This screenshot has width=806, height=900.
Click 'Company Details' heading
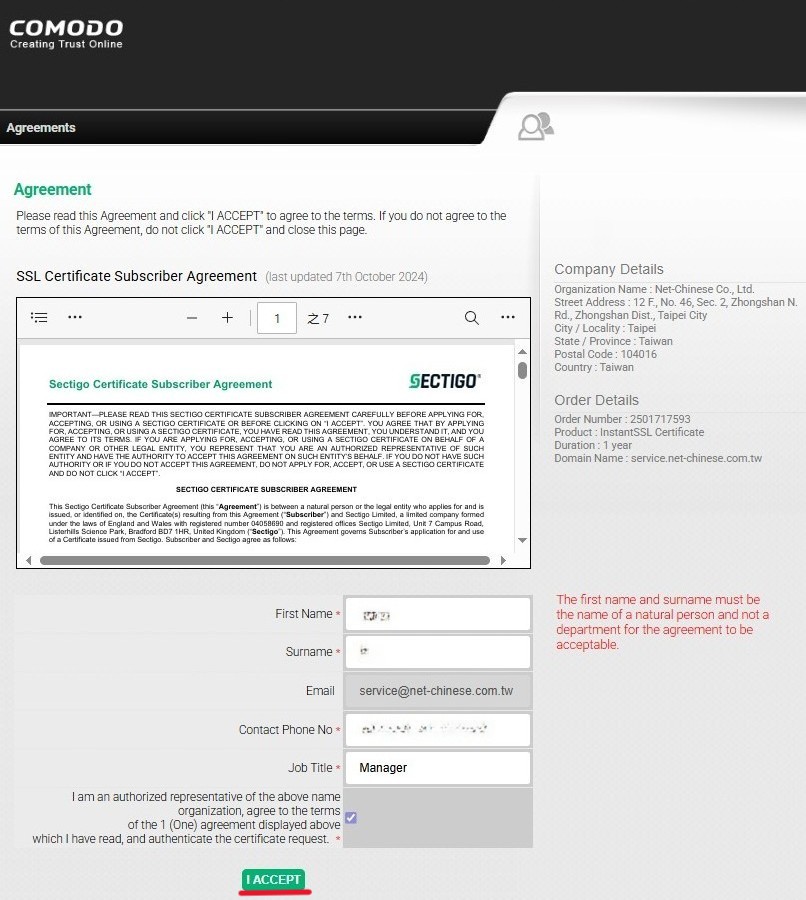coord(609,269)
